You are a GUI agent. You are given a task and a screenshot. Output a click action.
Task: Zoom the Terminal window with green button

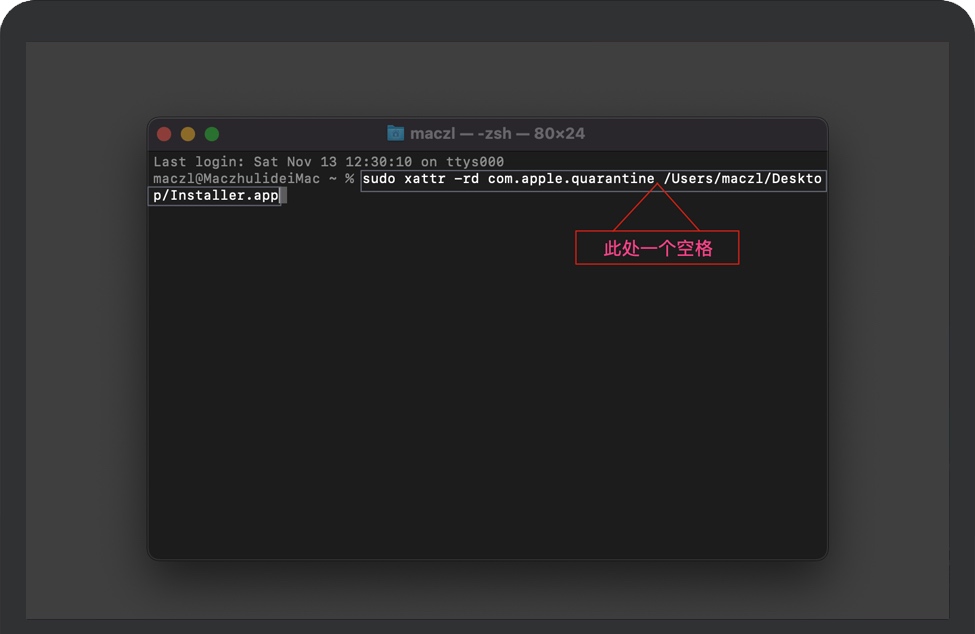tap(212, 134)
